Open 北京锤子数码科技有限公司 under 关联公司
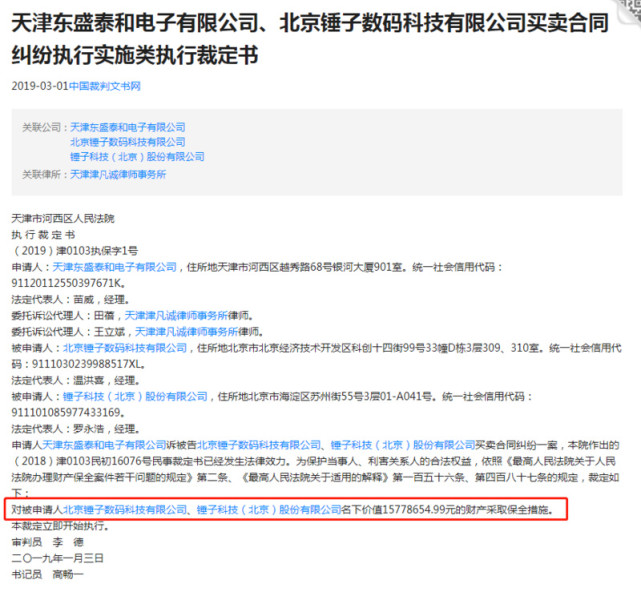This screenshot has height=592, width=641. (128, 142)
